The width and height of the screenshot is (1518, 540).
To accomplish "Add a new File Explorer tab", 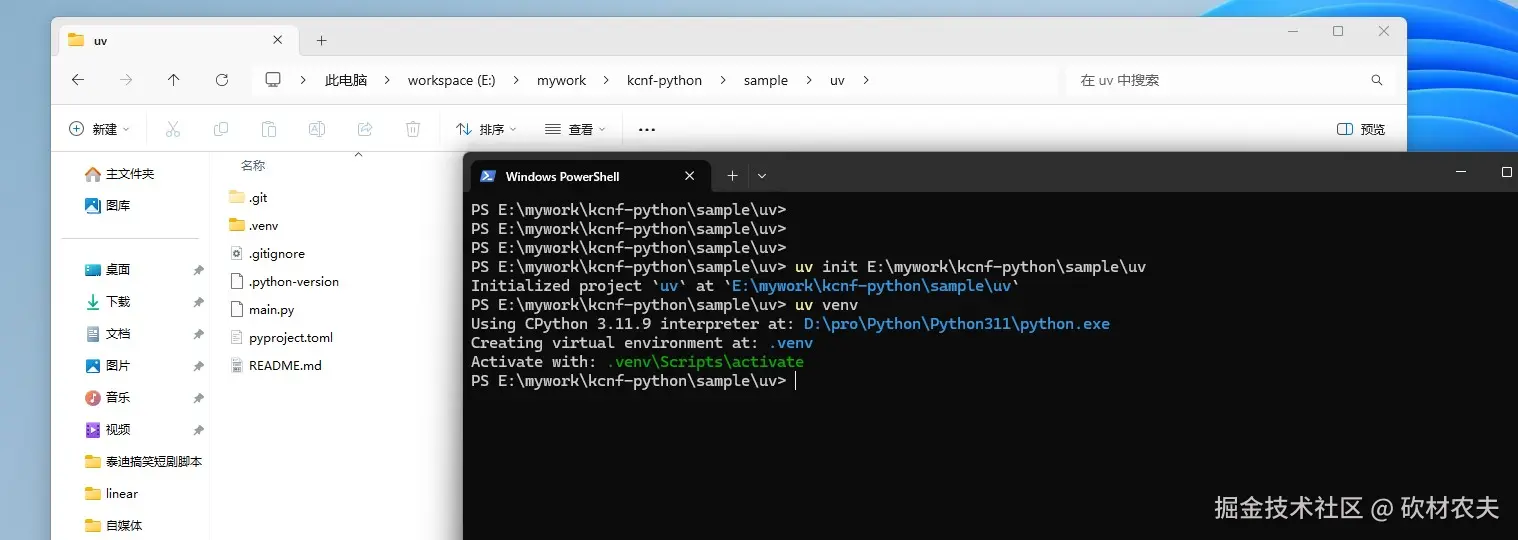I will [x=321, y=40].
